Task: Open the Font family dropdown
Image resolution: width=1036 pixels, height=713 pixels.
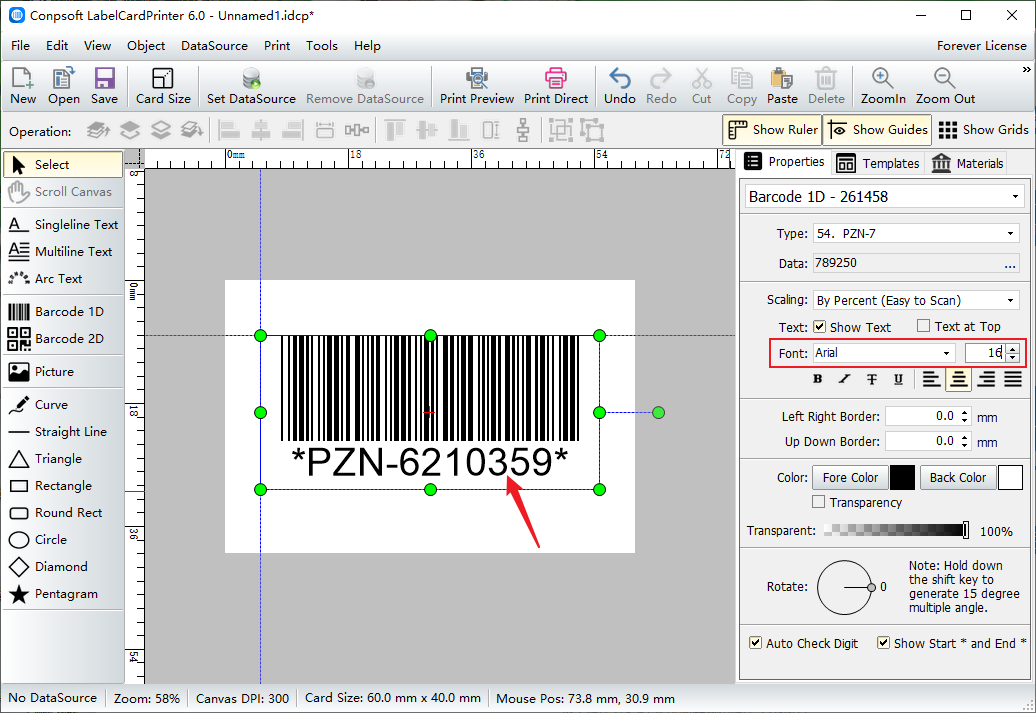Action: [x=946, y=353]
